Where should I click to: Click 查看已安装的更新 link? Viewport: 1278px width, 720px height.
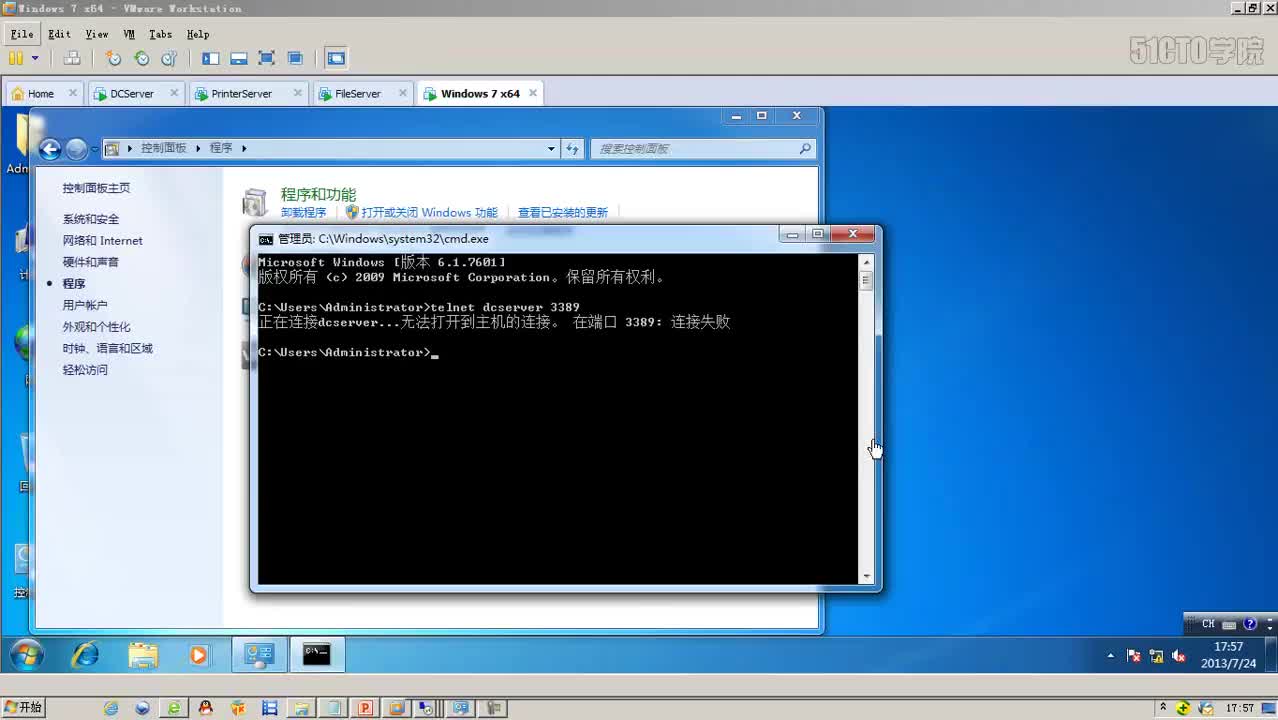coord(562,212)
